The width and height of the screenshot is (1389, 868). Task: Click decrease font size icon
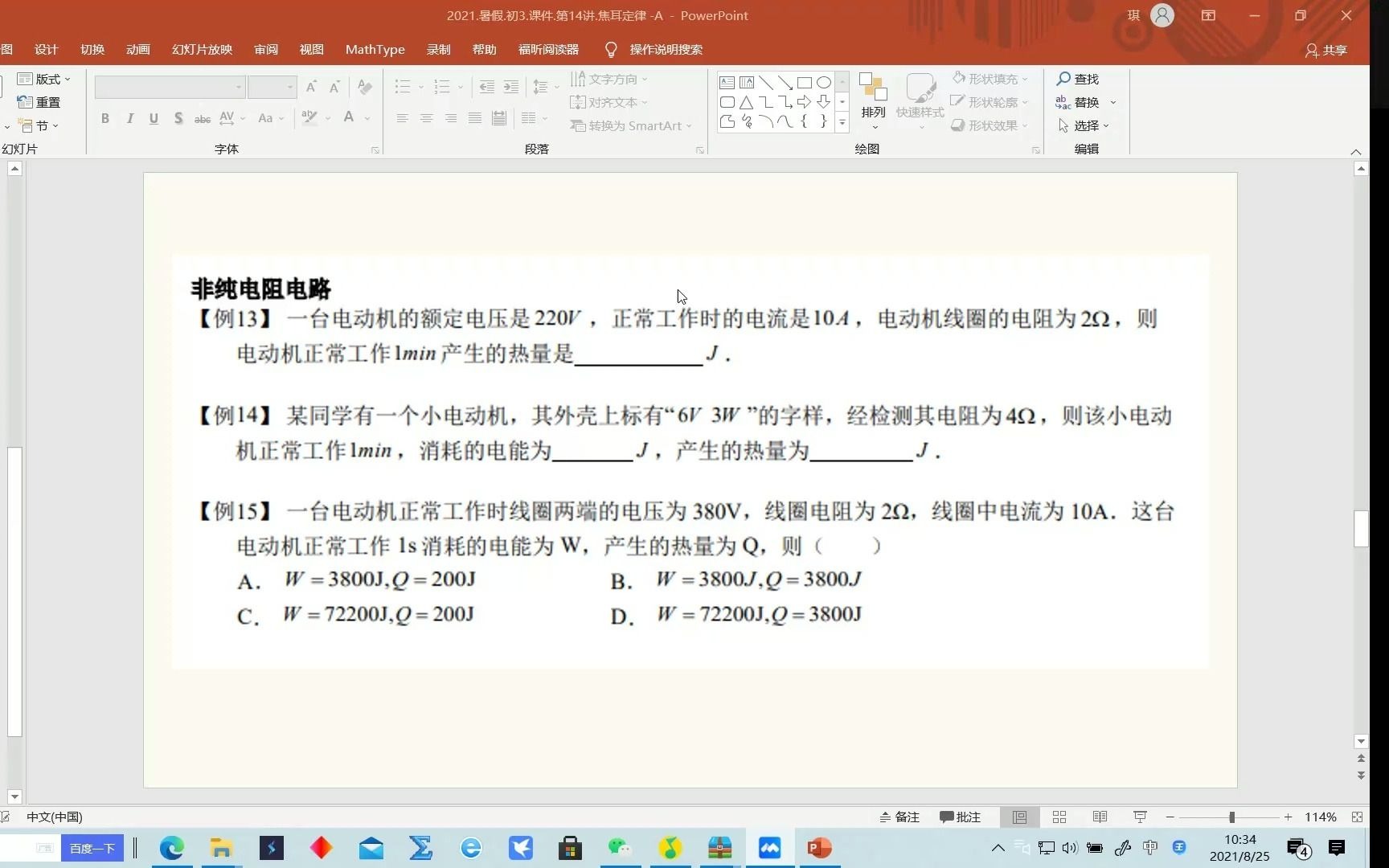pos(335,87)
